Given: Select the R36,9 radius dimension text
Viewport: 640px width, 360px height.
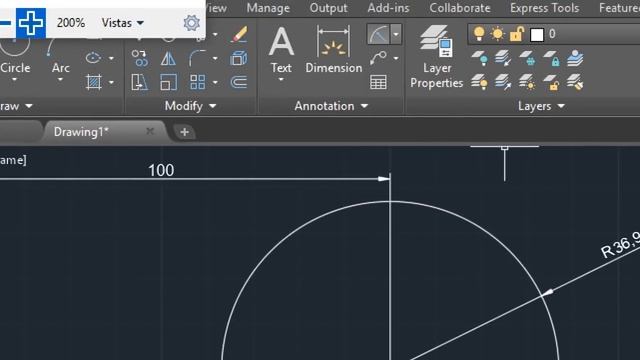Looking at the screenshot, I should (621, 244).
